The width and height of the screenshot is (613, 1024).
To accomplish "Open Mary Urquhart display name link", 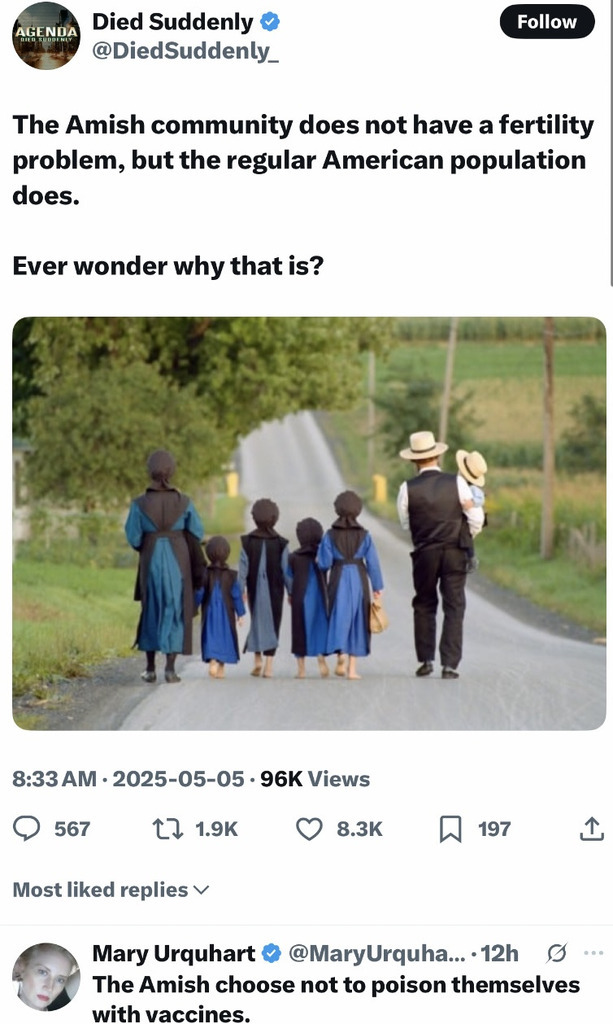I will (174, 953).
